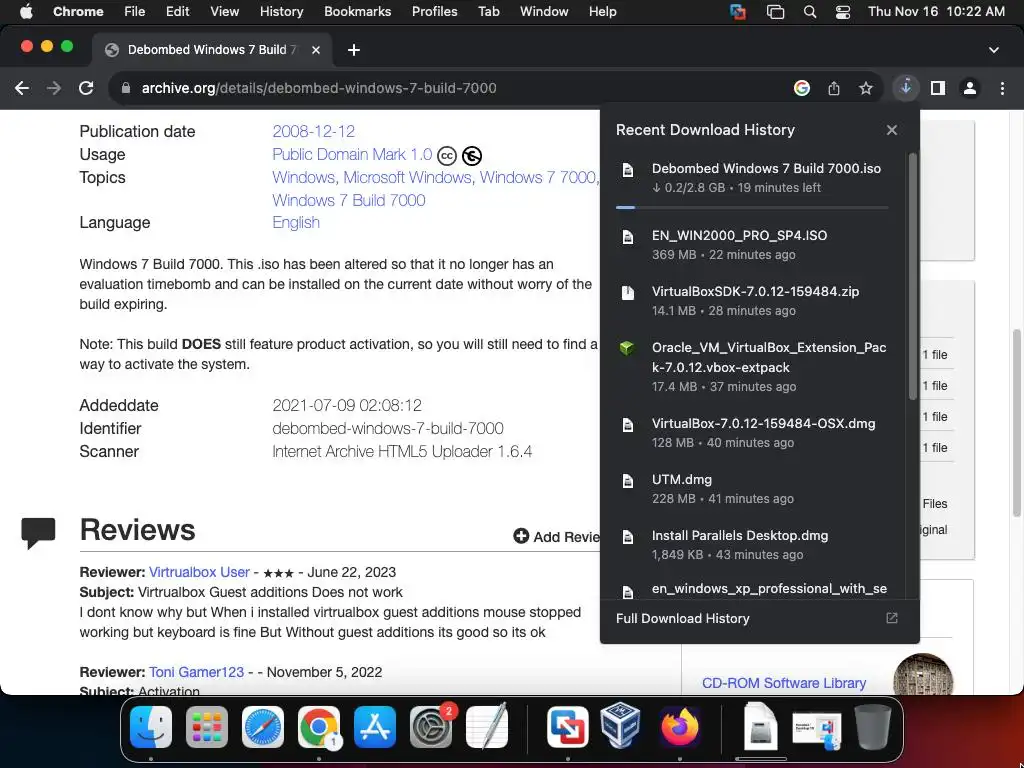Click the Reviews speech bubble icon
This screenshot has width=1024, height=768.
click(x=38, y=532)
